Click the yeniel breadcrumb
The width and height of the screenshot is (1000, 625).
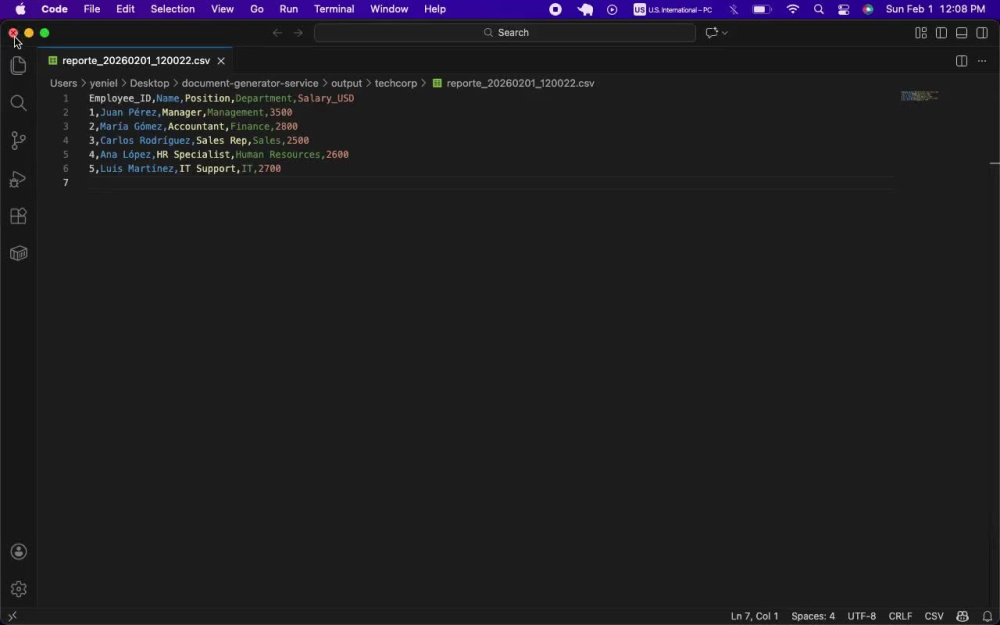[103, 84]
